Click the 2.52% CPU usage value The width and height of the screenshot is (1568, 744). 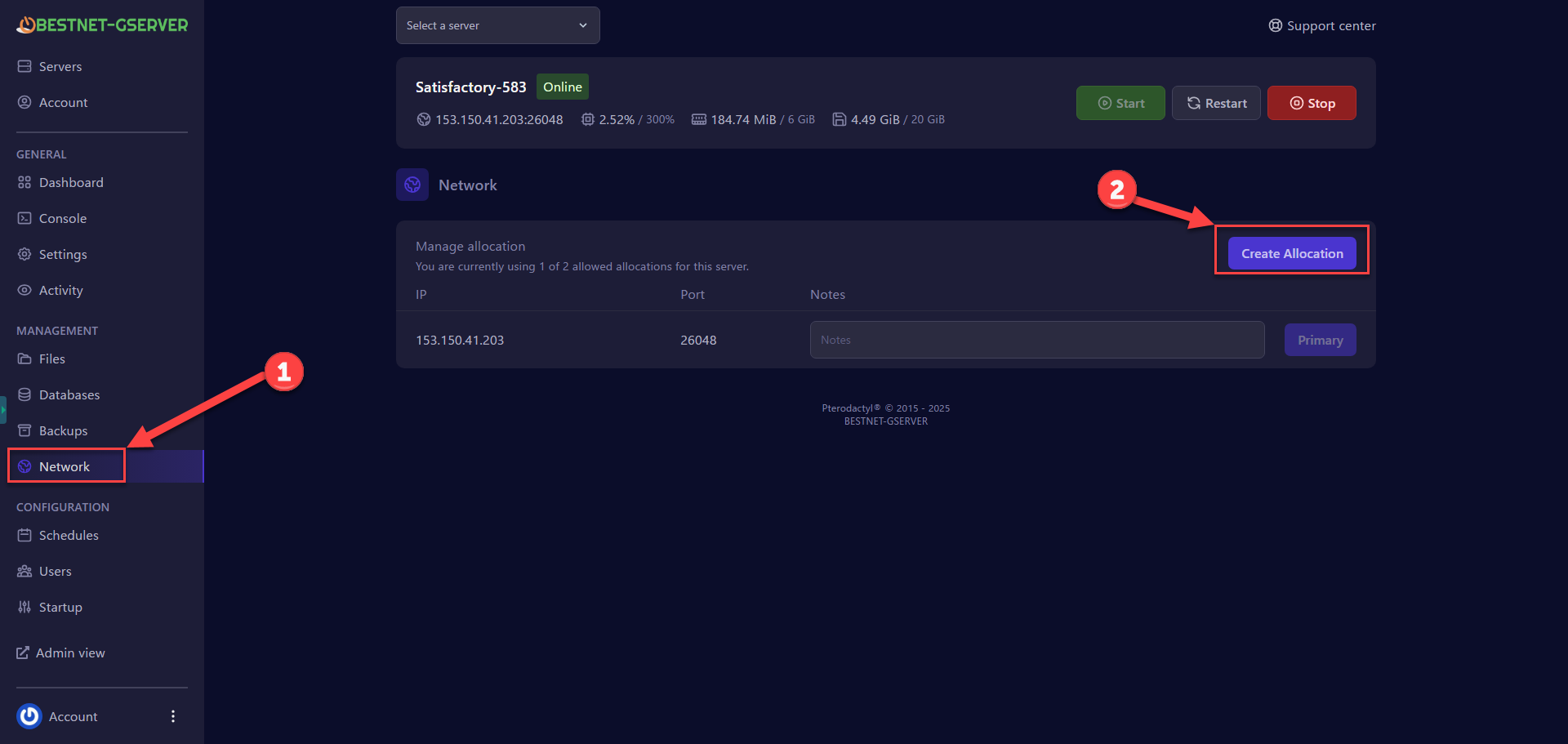point(617,119)
